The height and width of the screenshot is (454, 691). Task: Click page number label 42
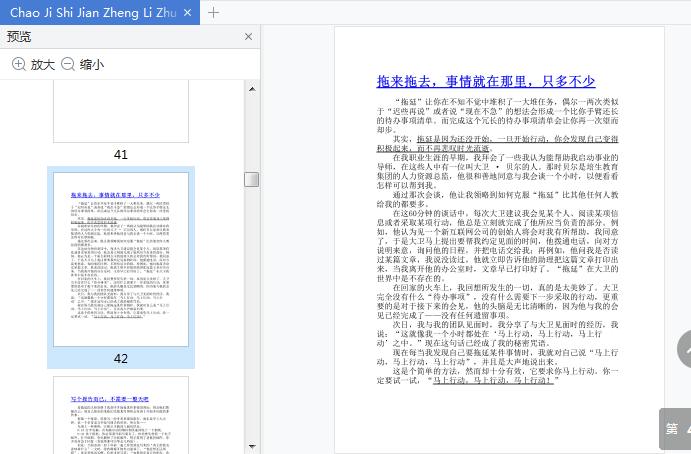(121, 358)
